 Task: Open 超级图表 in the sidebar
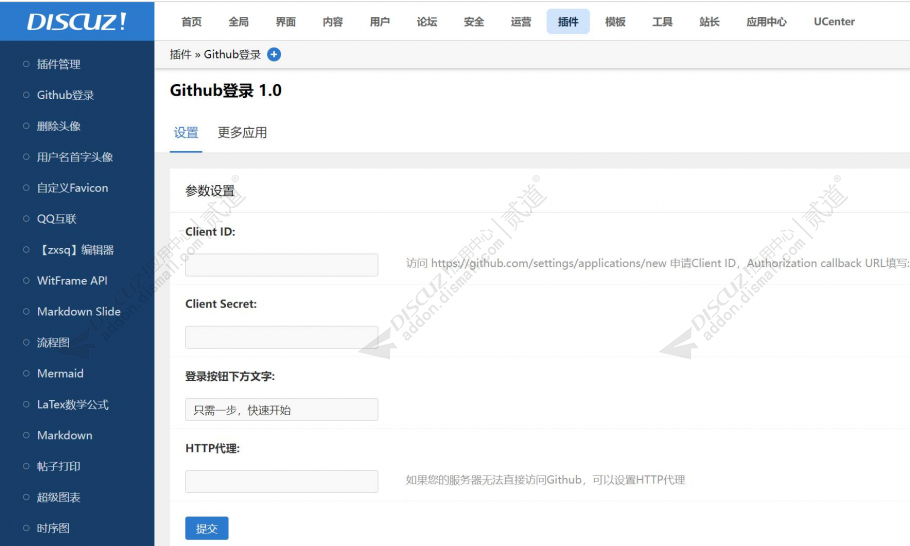(59, 497)
